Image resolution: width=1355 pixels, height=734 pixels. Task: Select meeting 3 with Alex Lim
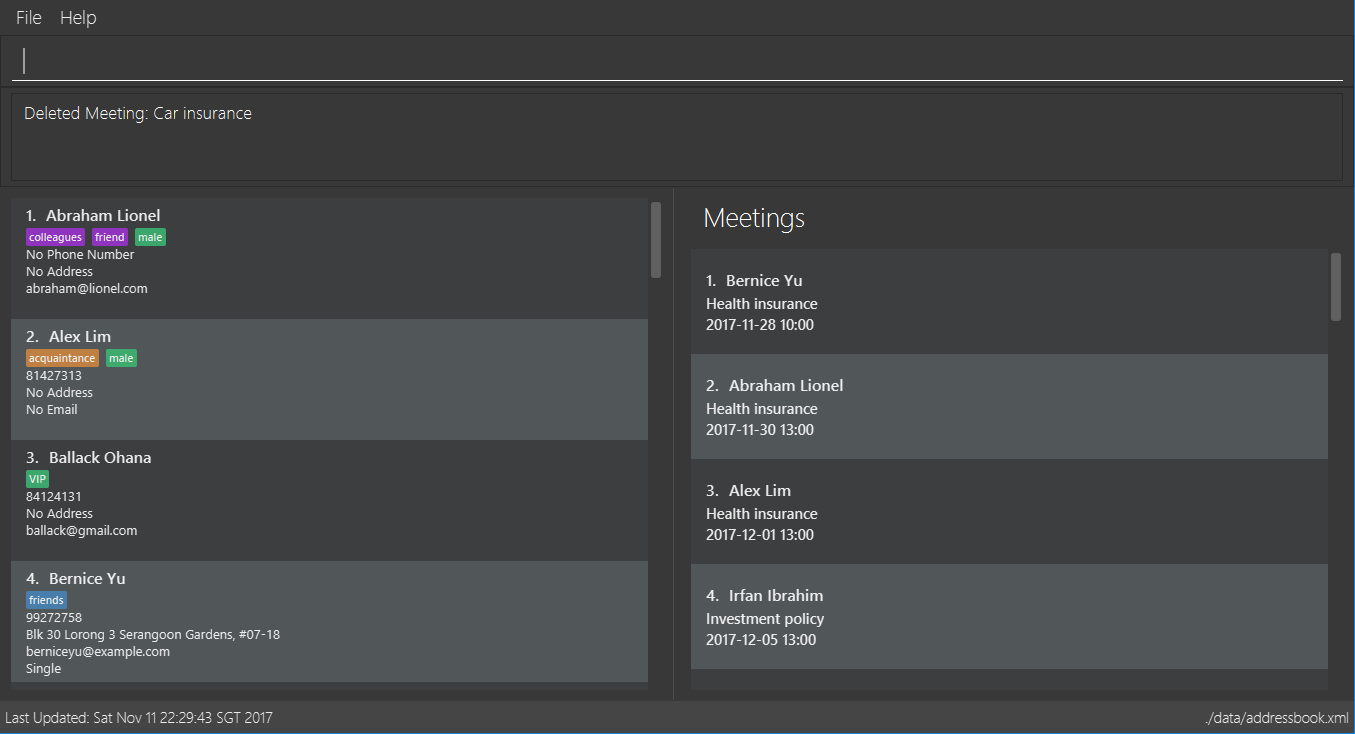1009,512
